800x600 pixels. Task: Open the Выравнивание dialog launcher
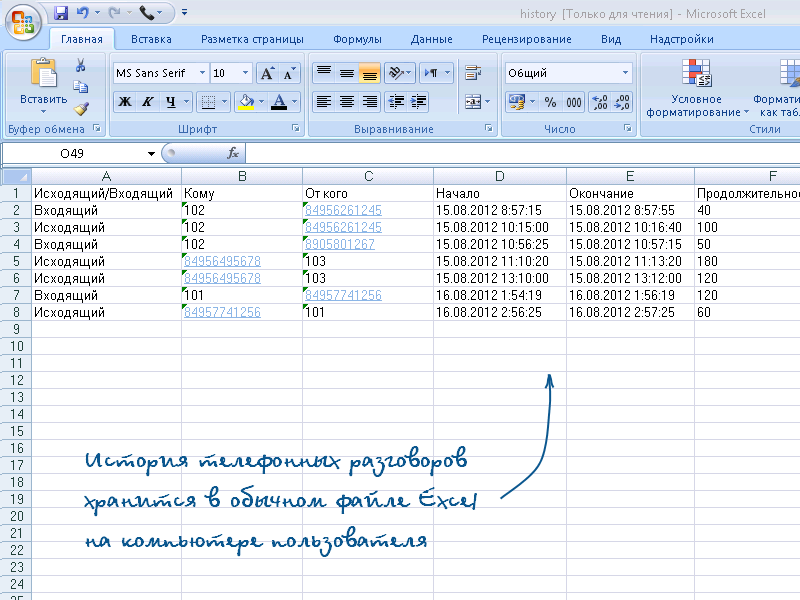(488, 128)
